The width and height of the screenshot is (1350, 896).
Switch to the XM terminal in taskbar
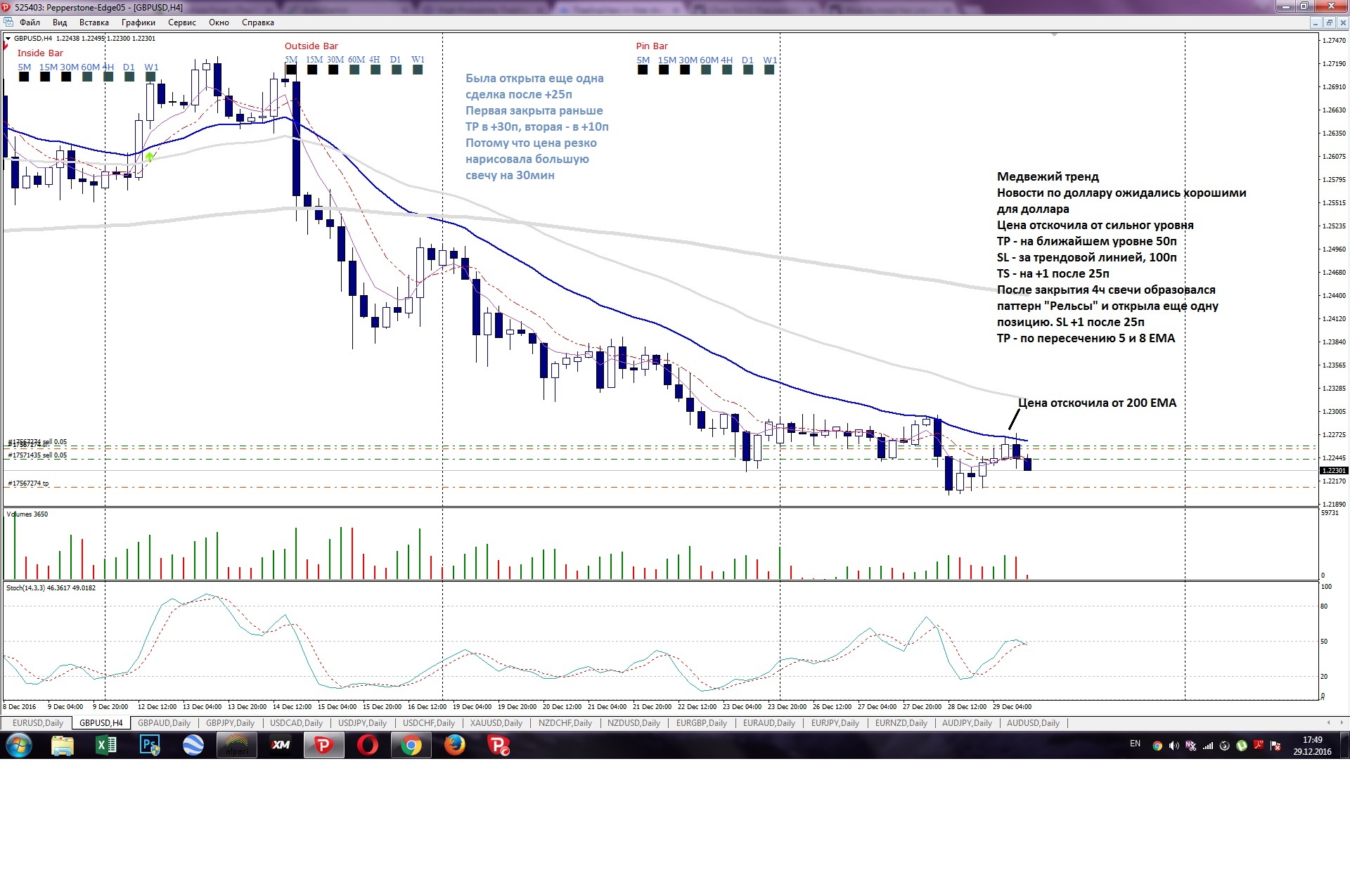(281, 745)
